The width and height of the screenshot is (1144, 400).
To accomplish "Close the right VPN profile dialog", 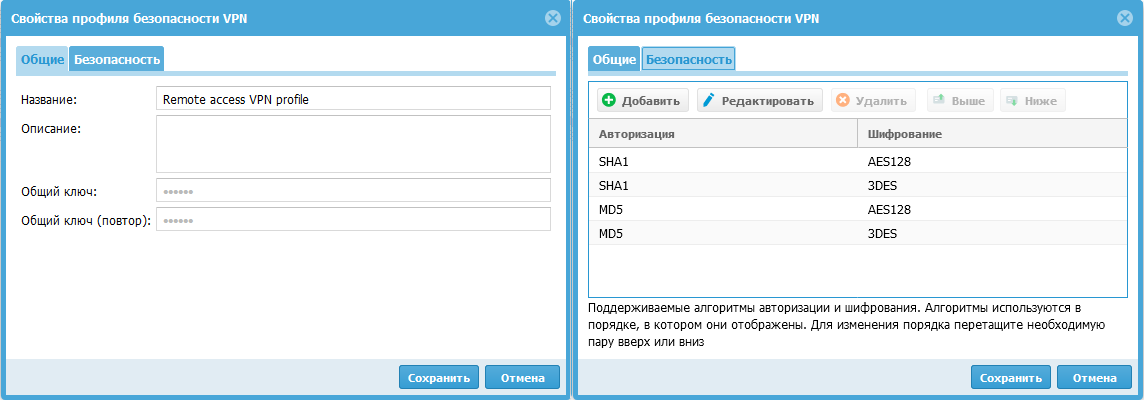I will [1125, 18].
